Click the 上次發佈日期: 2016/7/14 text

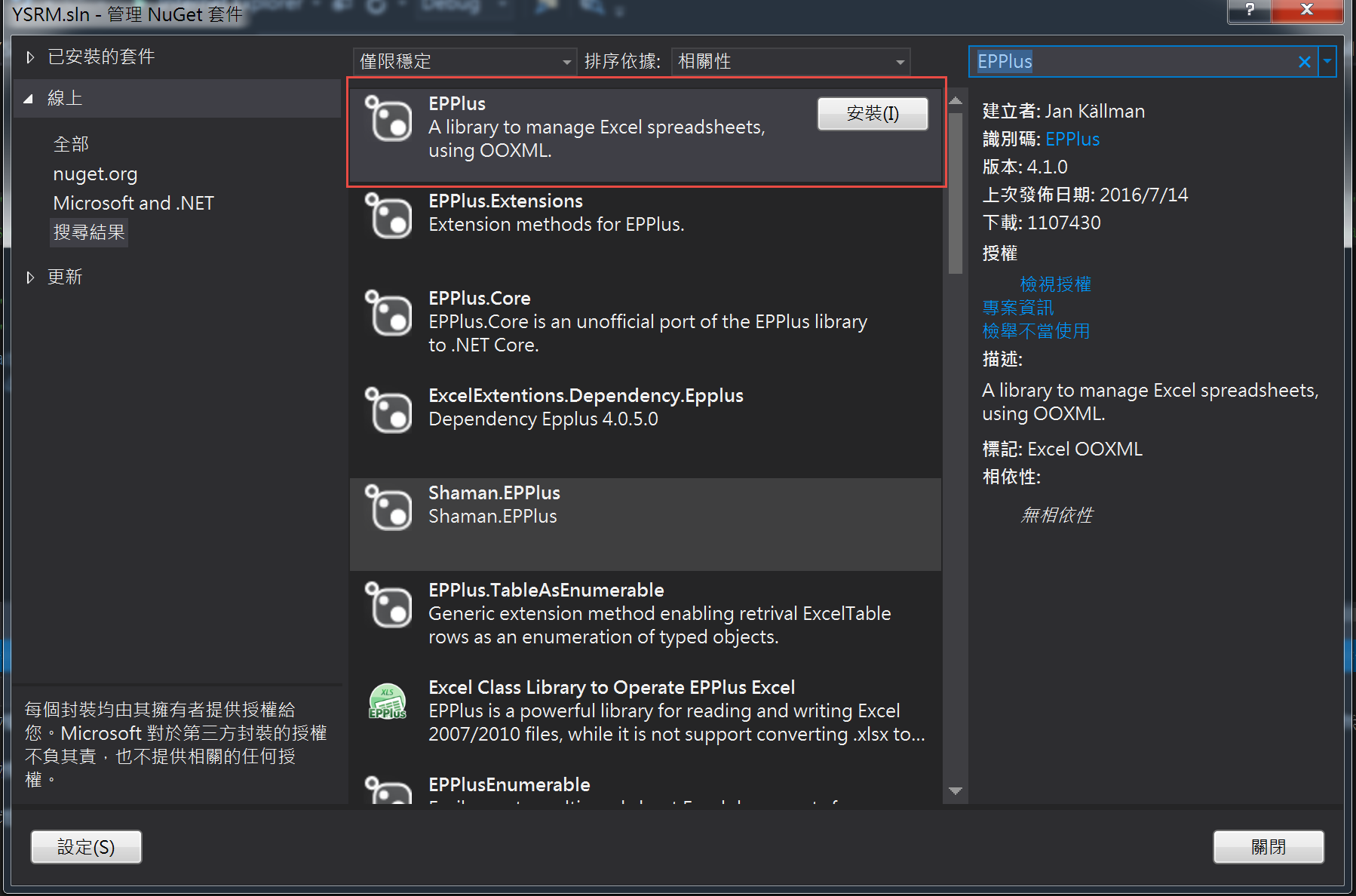pyautogui.click(x=1085, y=195)
